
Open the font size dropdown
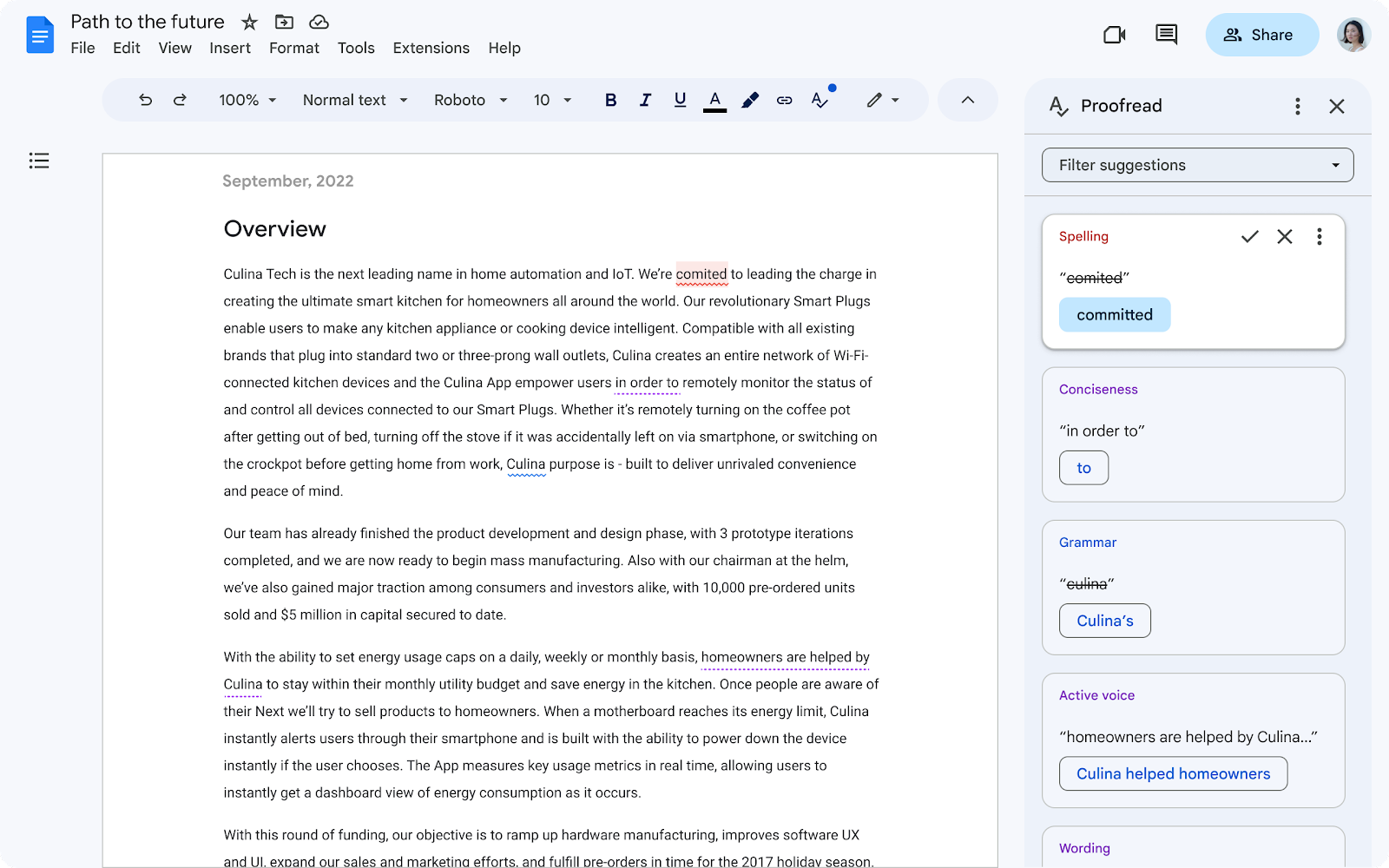coord(551,100)
